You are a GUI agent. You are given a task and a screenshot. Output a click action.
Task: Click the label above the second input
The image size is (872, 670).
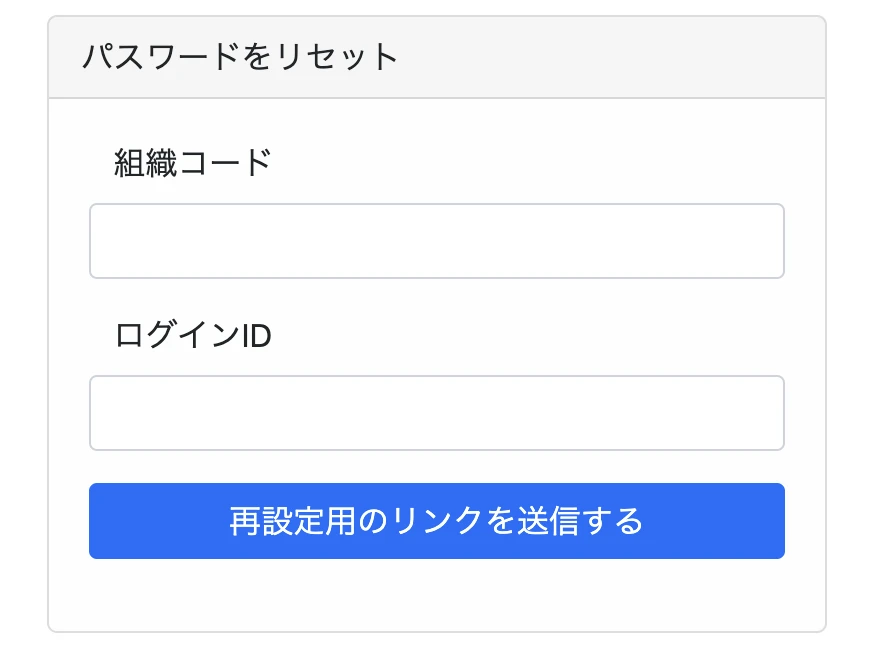click(192, 335)
